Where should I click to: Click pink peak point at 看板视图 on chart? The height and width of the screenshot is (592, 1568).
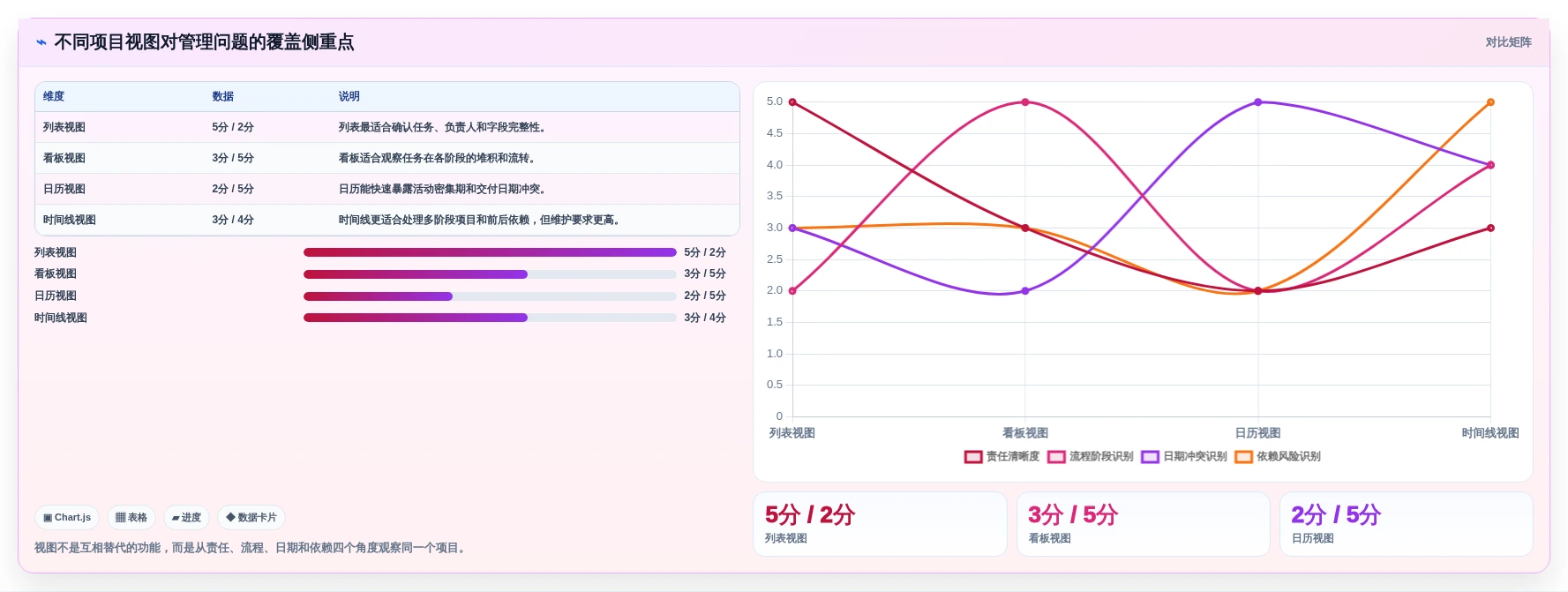tap(1025, 102)
